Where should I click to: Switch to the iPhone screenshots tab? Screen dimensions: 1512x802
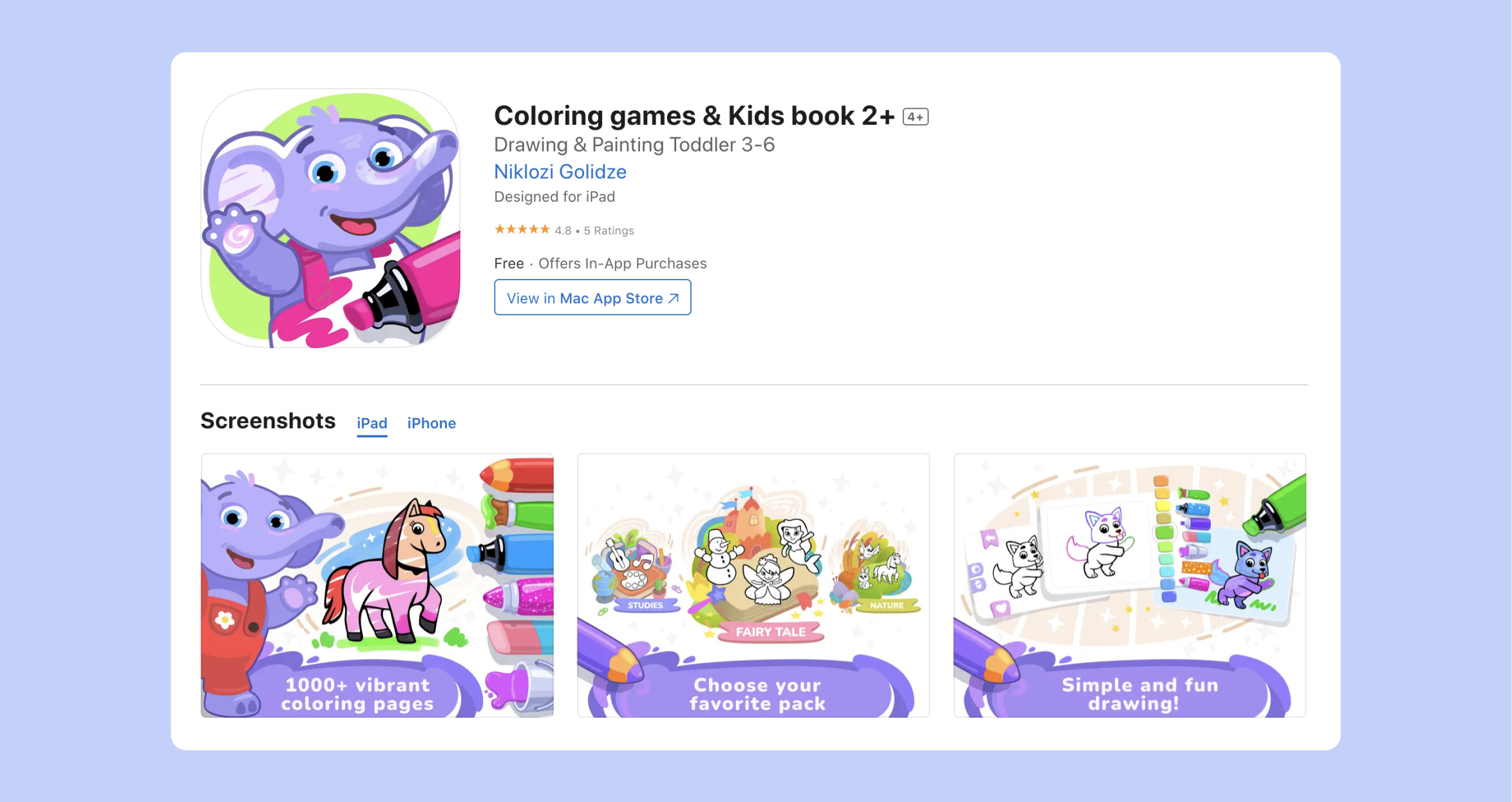pos(431,423)
